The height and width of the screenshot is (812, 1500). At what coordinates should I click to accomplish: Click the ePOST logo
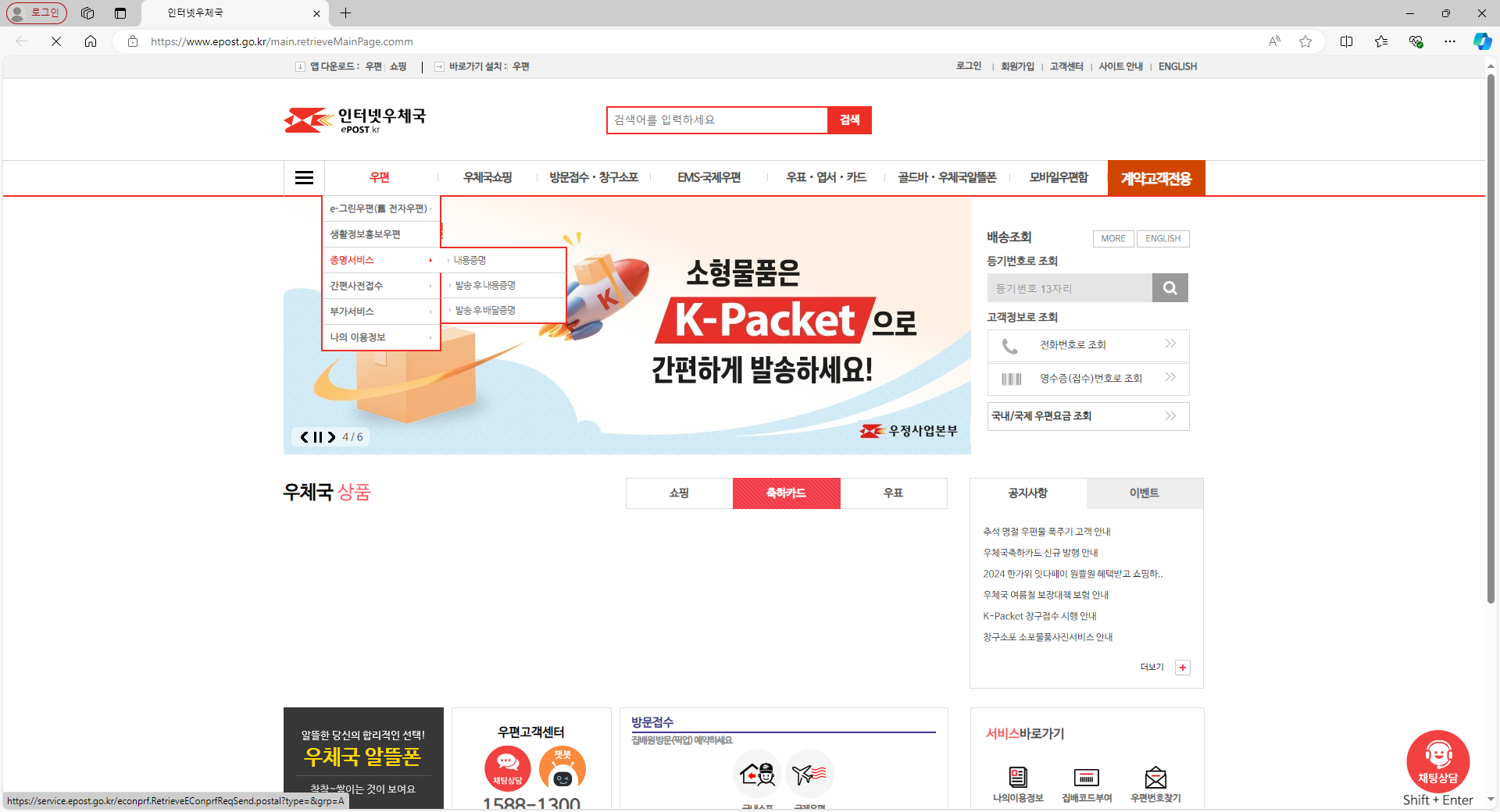pyautogui.click(x=355, y=120)
